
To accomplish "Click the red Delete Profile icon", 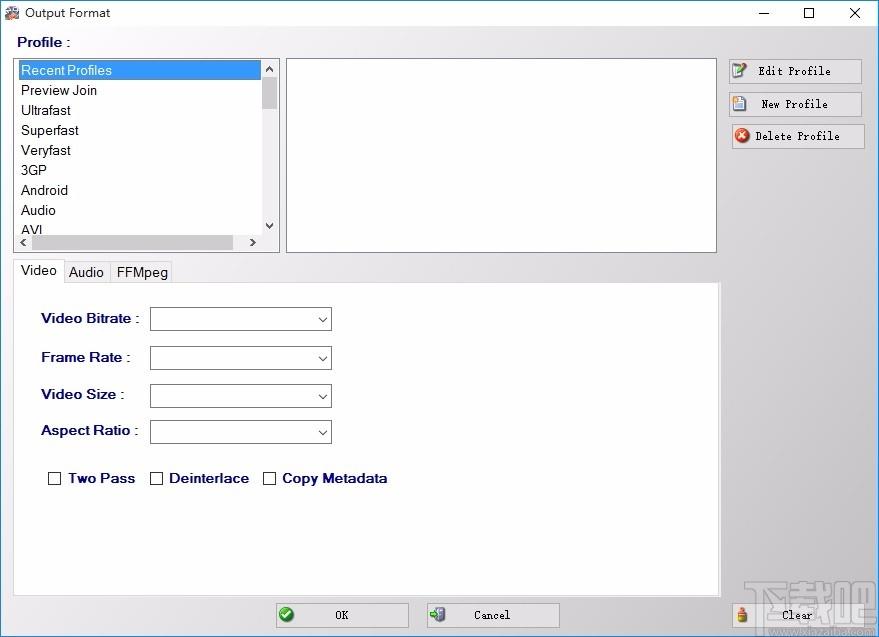I will pos(742,136).
